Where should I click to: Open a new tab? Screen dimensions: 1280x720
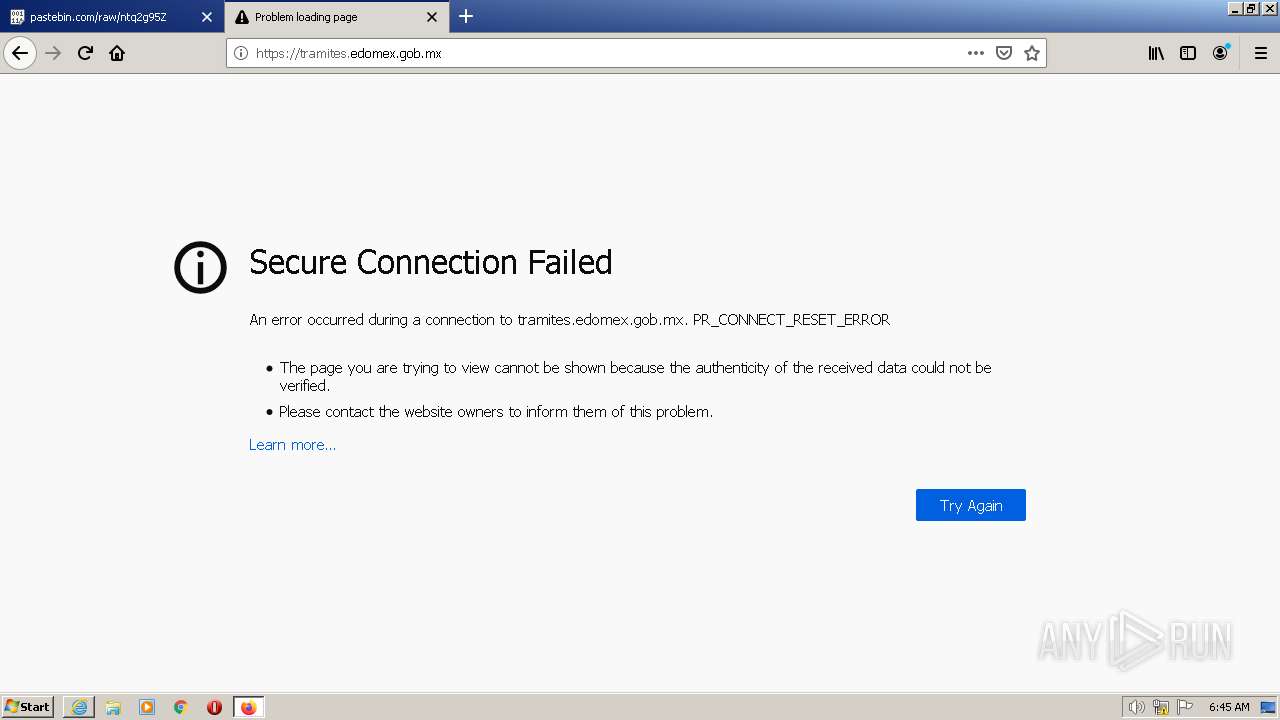(x=466, y=16)
